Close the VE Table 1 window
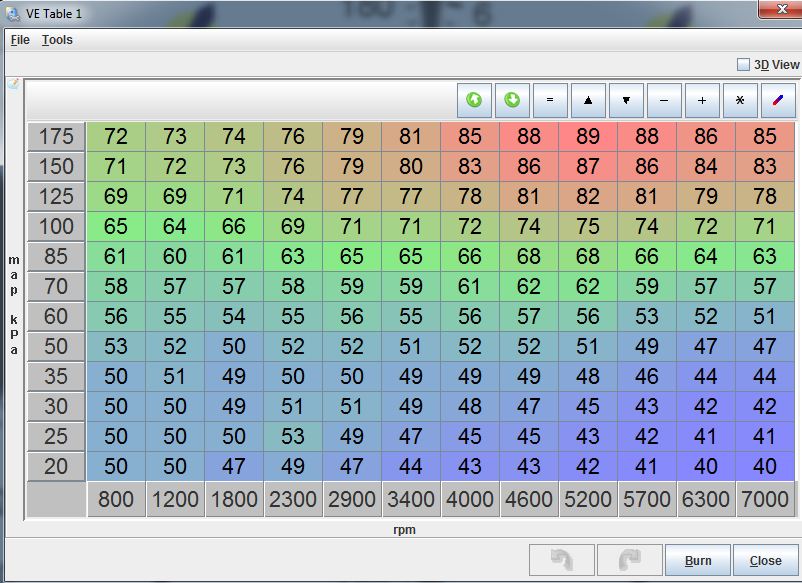 point(781,9)
